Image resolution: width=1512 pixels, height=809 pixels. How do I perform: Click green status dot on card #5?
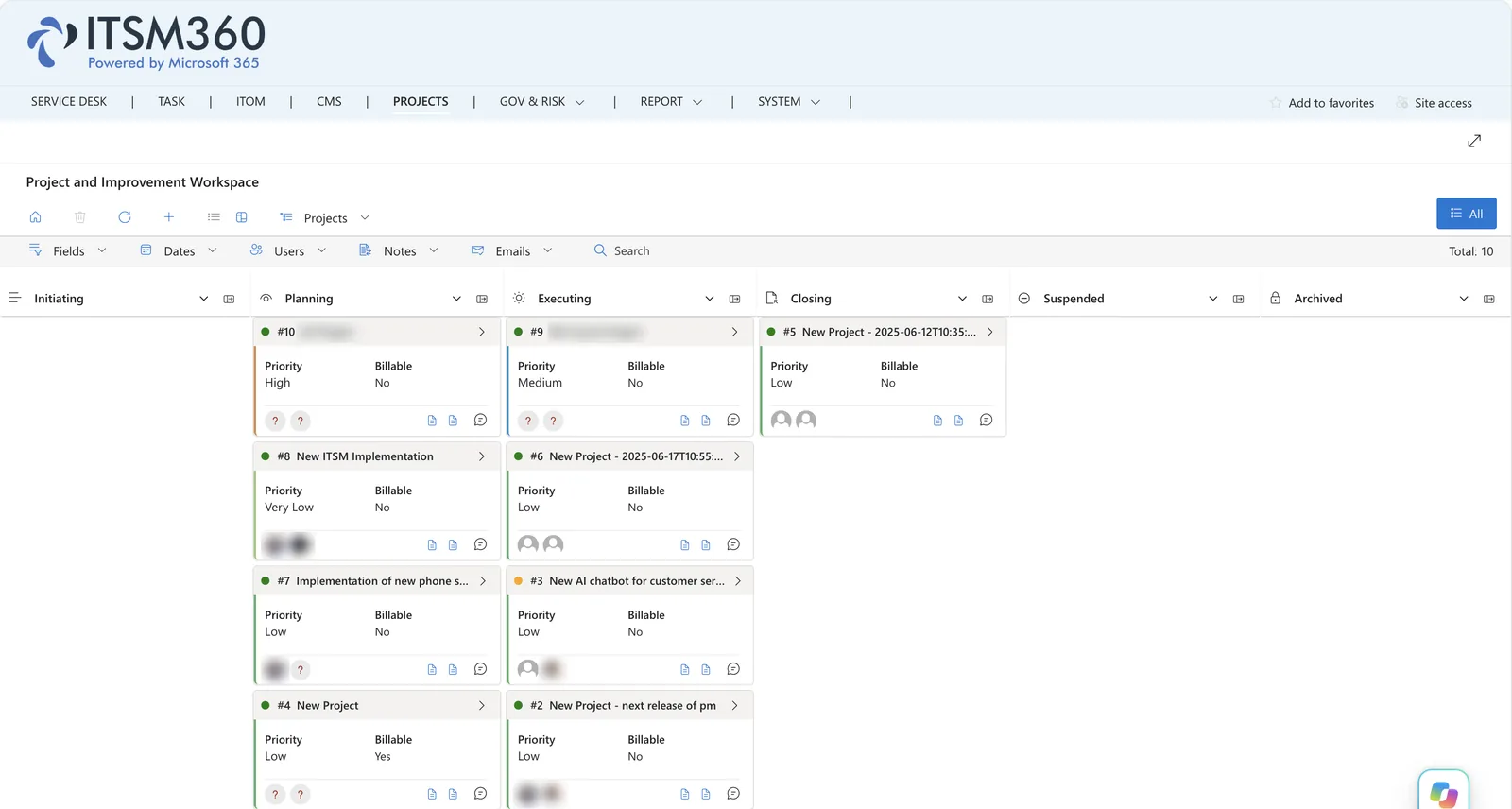[771, 332]
